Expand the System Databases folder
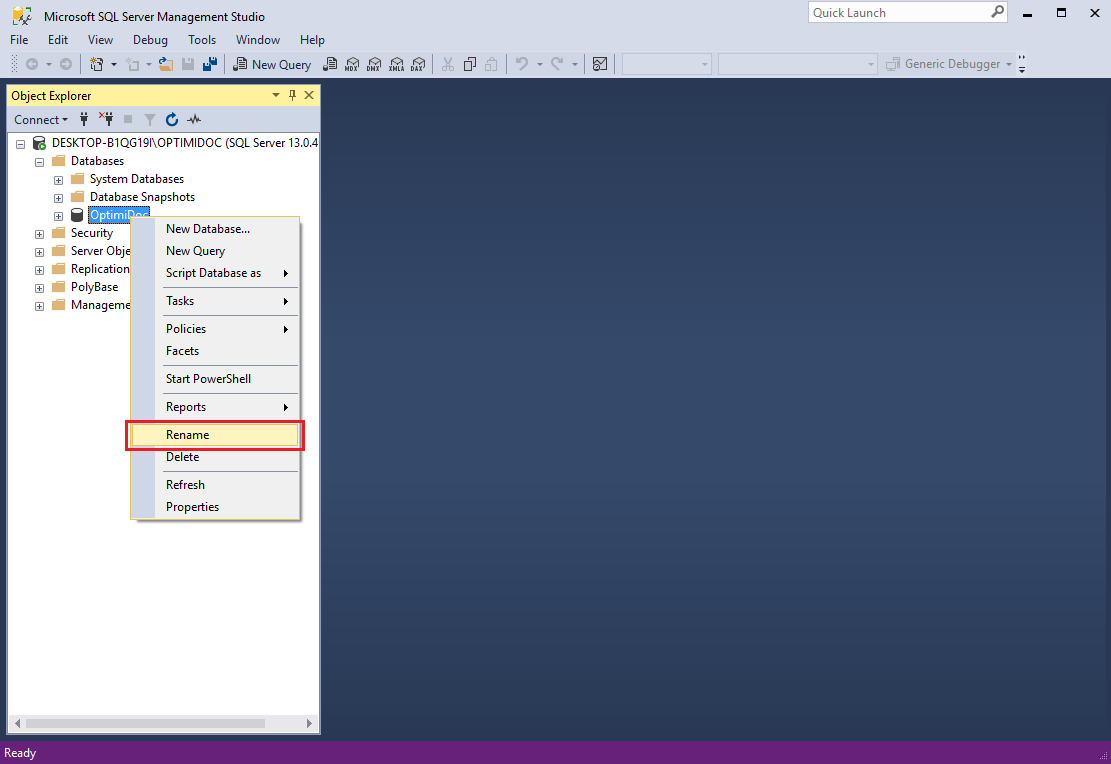 (58, 180)
